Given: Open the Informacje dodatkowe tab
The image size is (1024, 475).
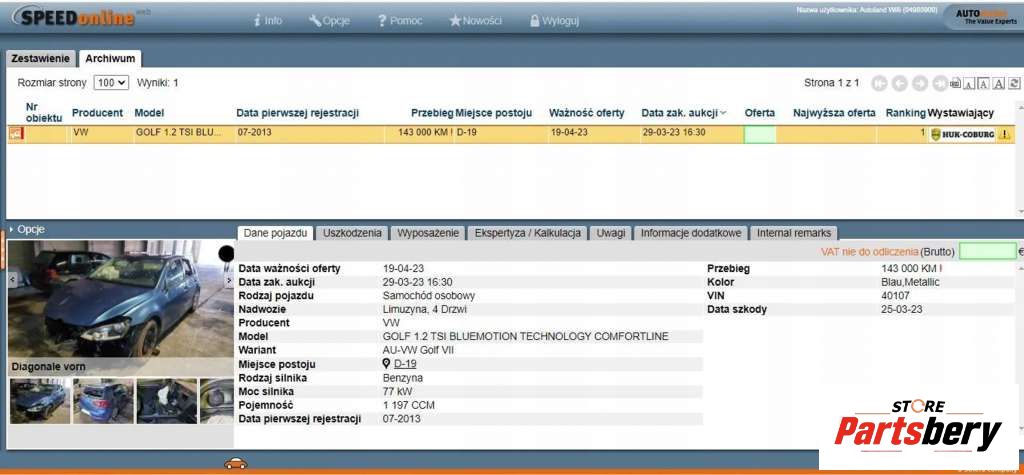Looking at the screenshot, I should pos(690,233).
